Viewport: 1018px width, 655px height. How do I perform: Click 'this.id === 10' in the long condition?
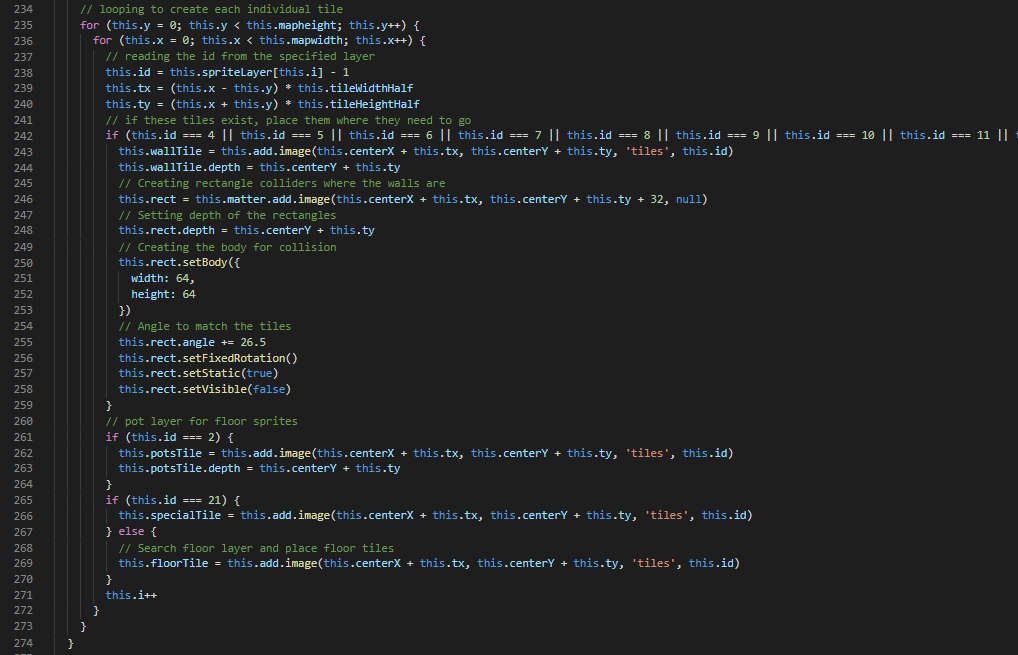point(830,135)
